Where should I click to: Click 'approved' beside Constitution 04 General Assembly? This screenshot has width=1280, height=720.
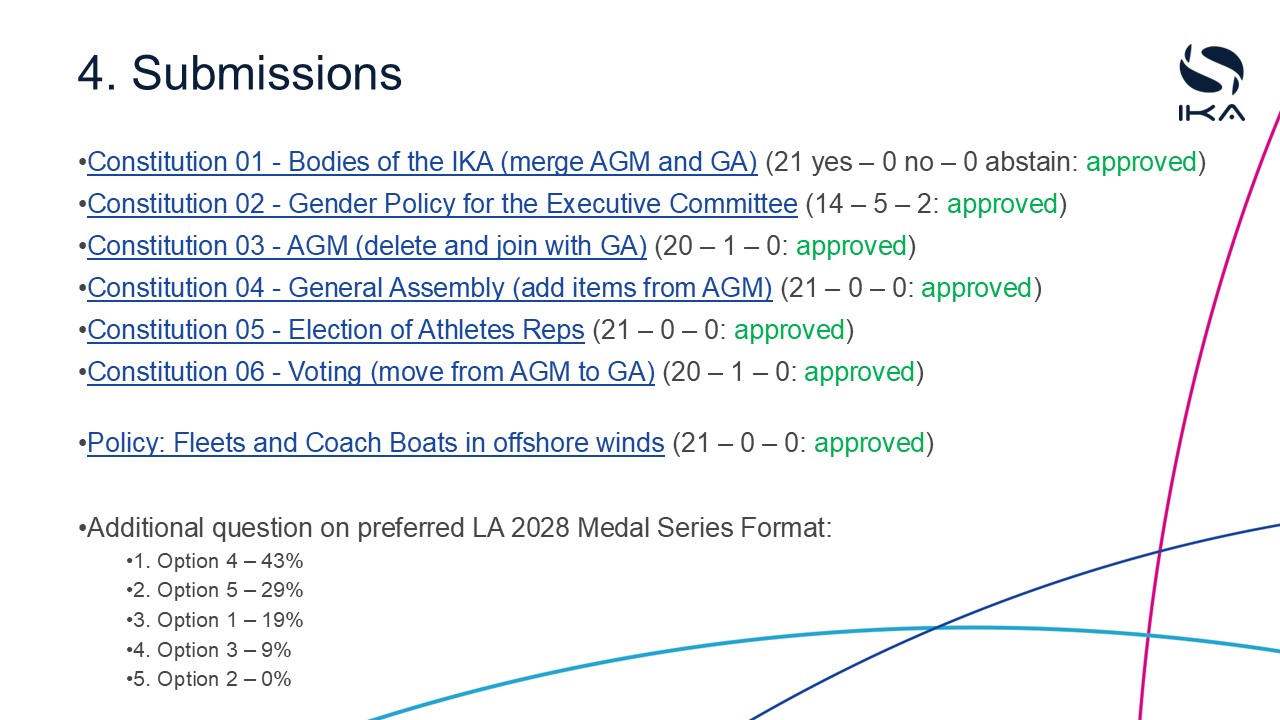tap(976, 288)
